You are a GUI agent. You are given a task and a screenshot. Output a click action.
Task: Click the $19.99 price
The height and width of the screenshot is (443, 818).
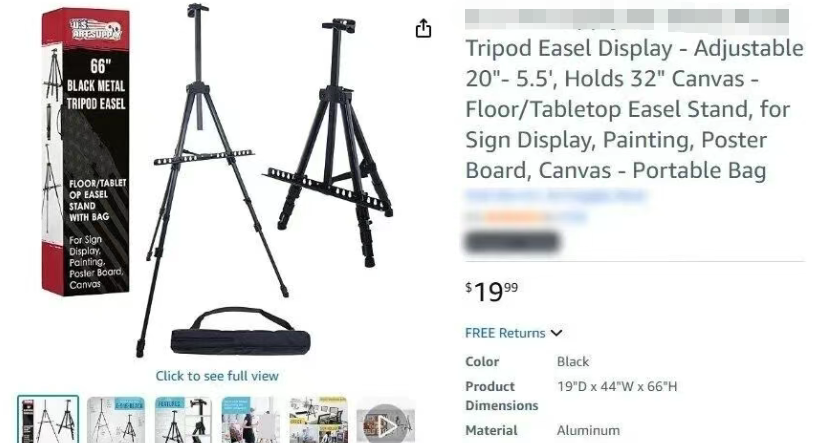491,291
